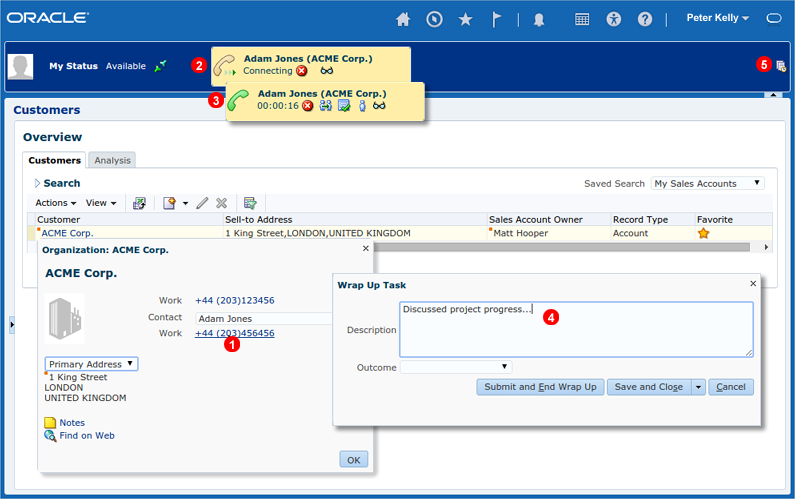The image size is (795, 499).
Task: Click glasses icon on Connecting notification
Action: coord(327,70)
